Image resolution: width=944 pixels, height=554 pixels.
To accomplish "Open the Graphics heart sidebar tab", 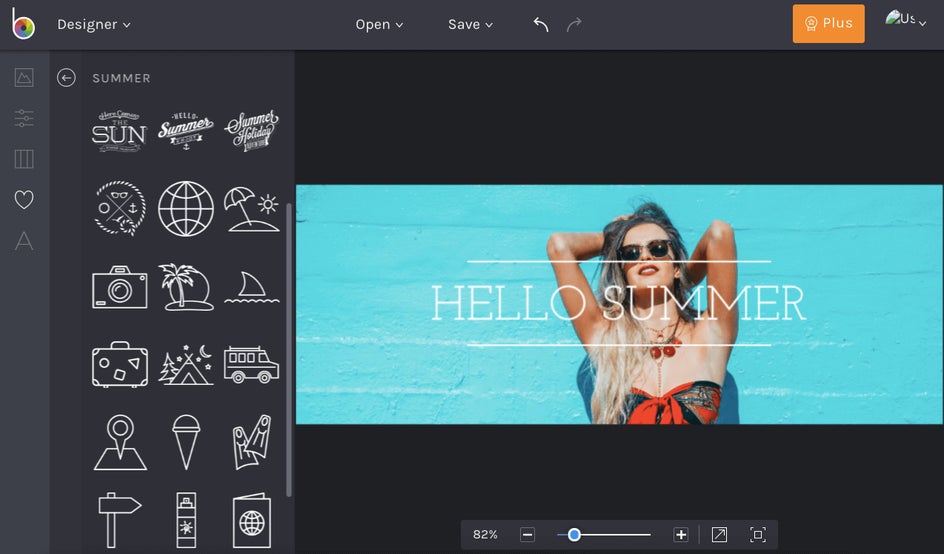I will 24,199.
